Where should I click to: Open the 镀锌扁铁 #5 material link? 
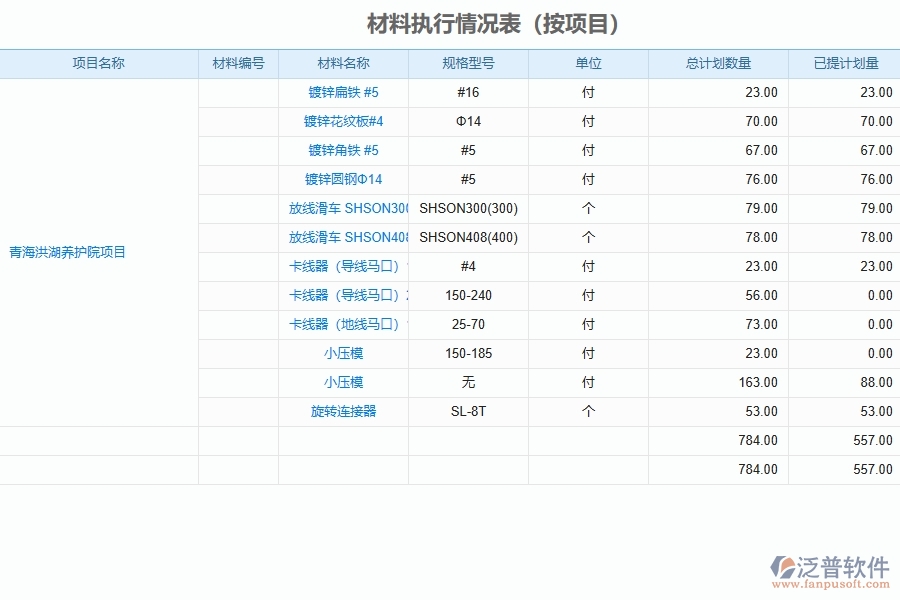(343, 92)
